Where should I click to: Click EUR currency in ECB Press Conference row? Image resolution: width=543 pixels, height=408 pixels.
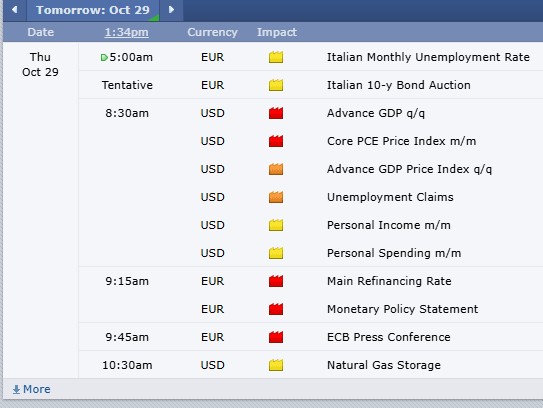pyautogui.click(x=213, y=337)
